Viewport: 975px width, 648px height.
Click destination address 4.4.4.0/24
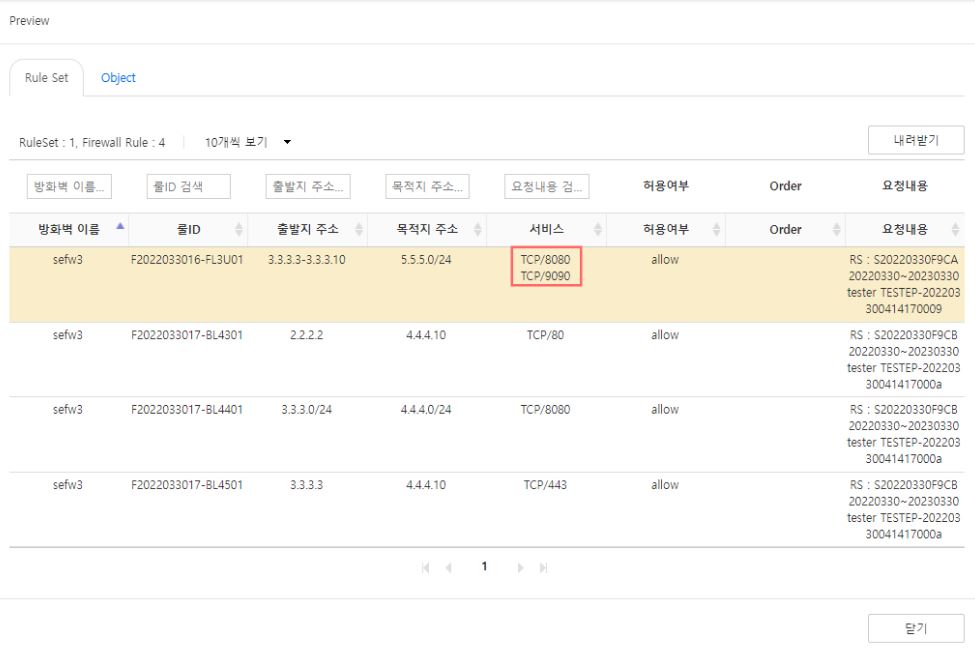426,410
